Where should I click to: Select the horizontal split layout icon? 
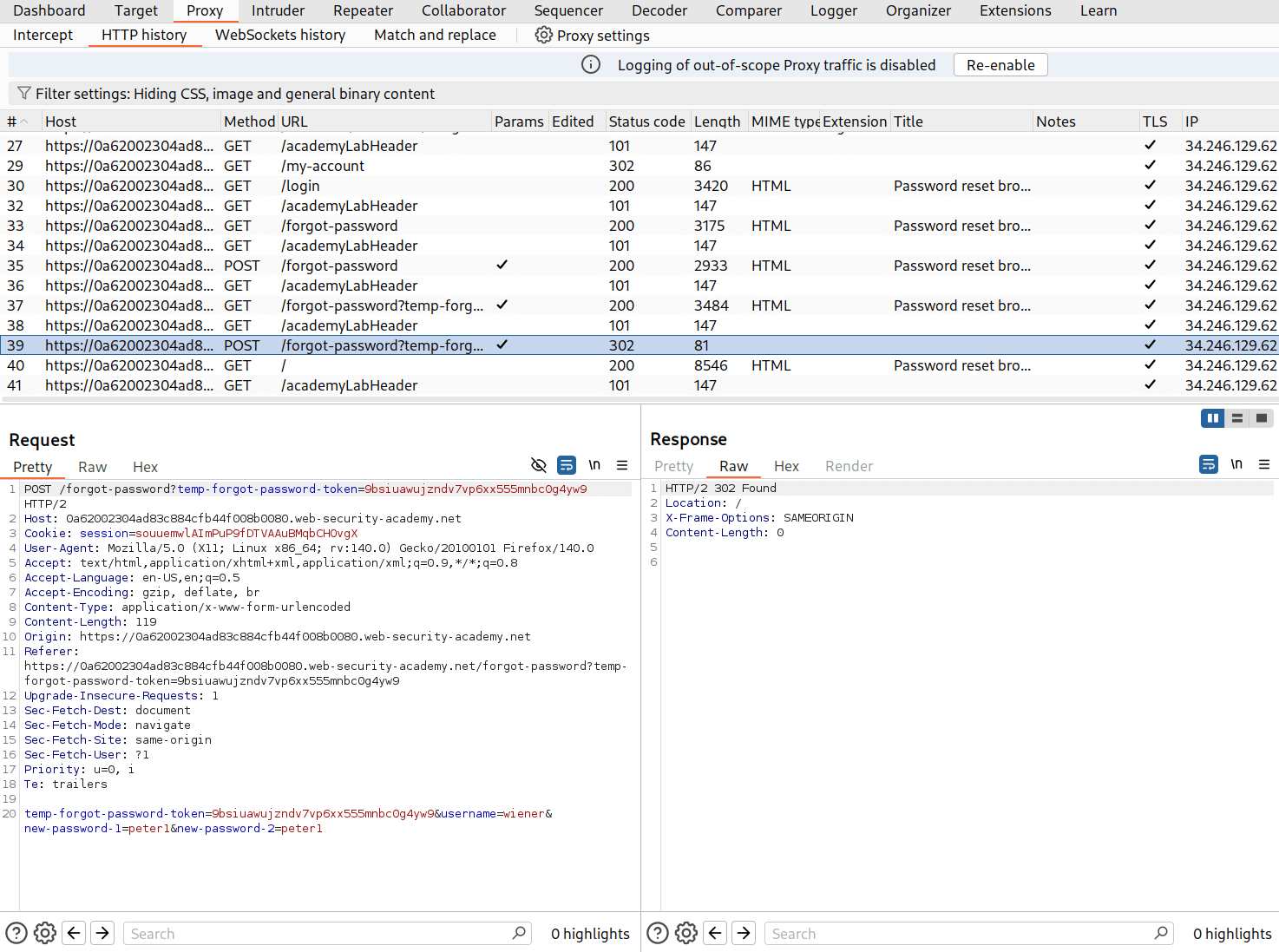point(1236,417)
